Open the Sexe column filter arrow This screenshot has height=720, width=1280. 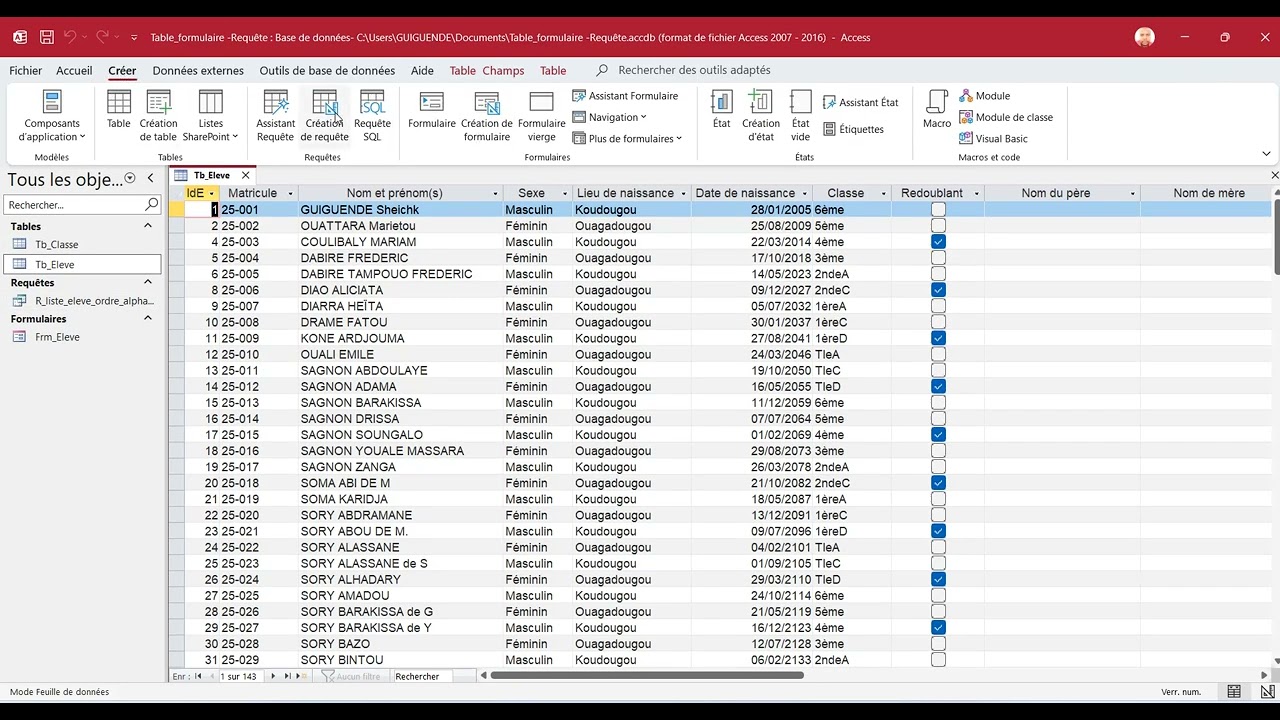pyautogui.click(x=565, y=194)
